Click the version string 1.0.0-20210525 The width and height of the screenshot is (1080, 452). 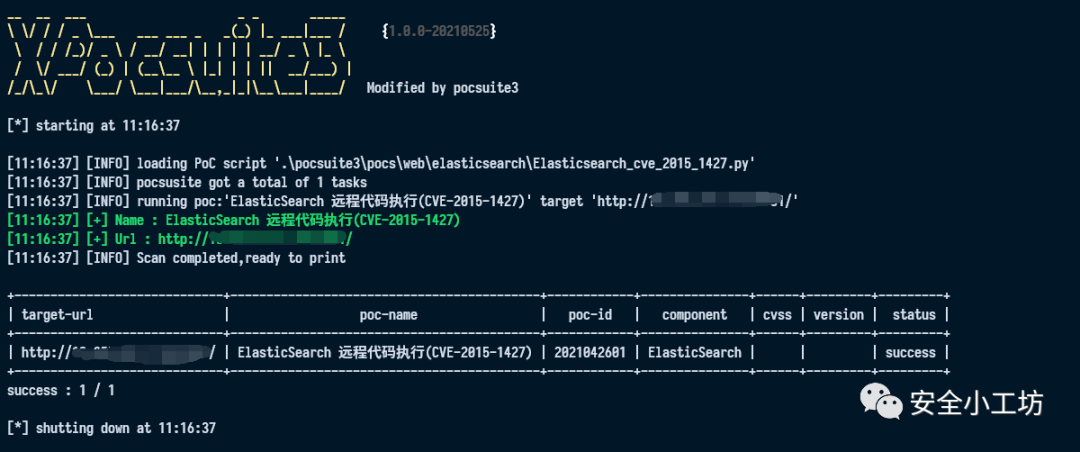click(439, 32)
